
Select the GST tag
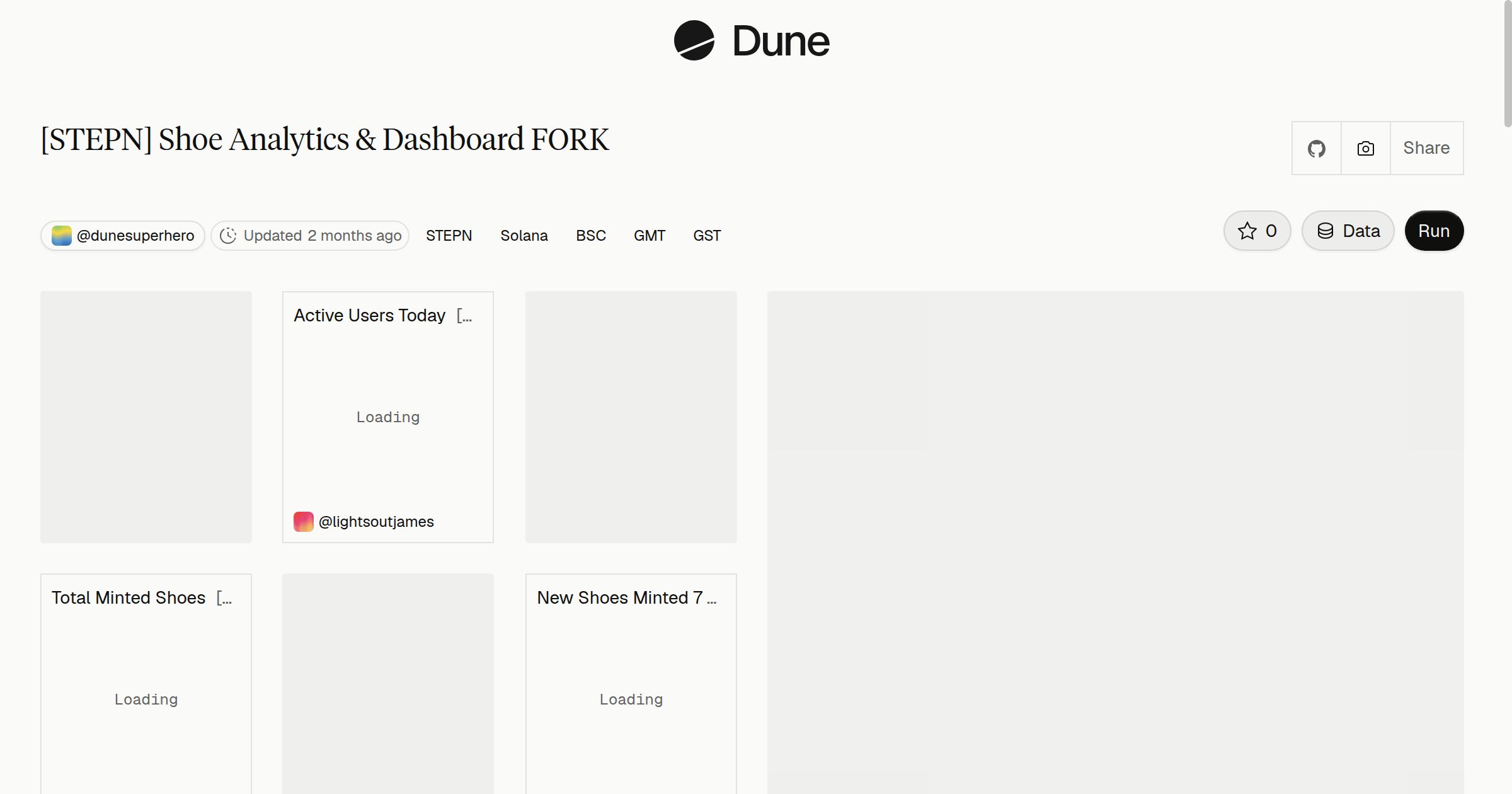click(x=707, y=236)
